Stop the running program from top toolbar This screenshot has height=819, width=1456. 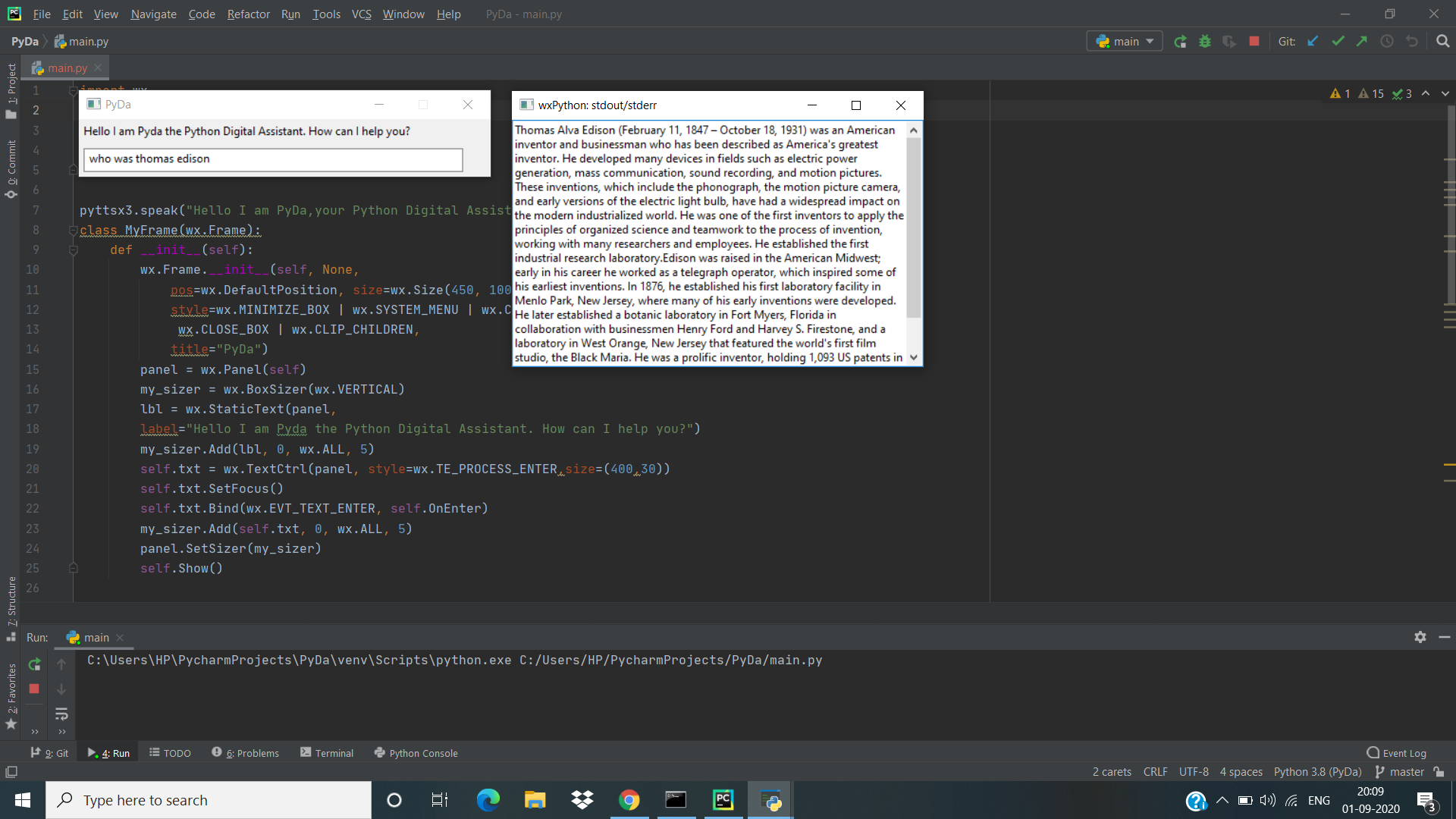(x=1254, y=42)
